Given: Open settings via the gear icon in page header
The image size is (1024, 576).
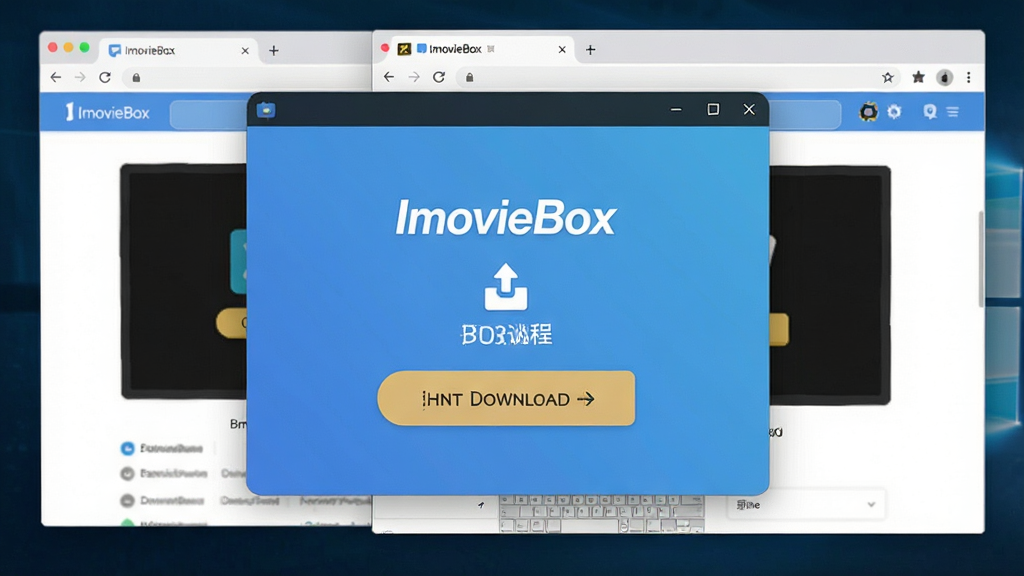Looking at the screenshot, I should [894, 112].
